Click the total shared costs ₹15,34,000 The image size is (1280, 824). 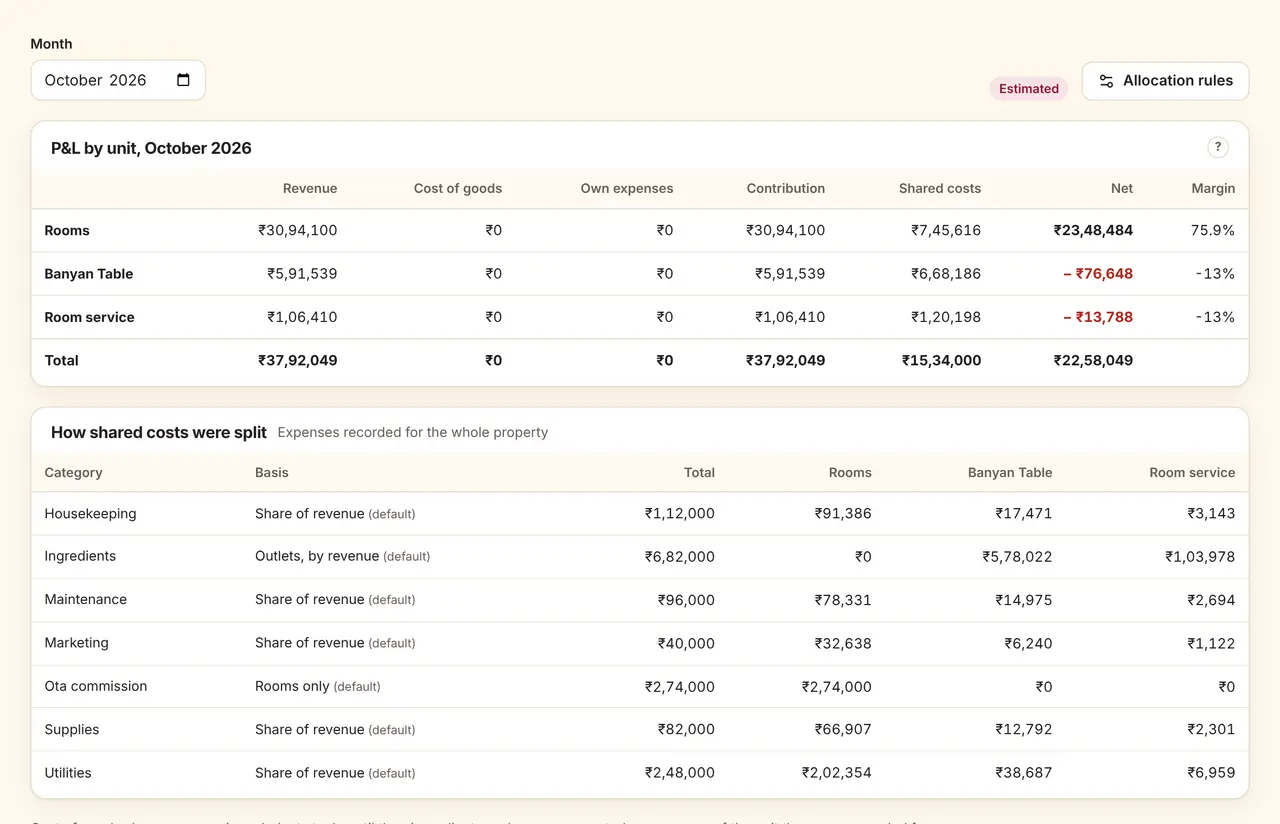pyautogui.click(x=941, y=360)
